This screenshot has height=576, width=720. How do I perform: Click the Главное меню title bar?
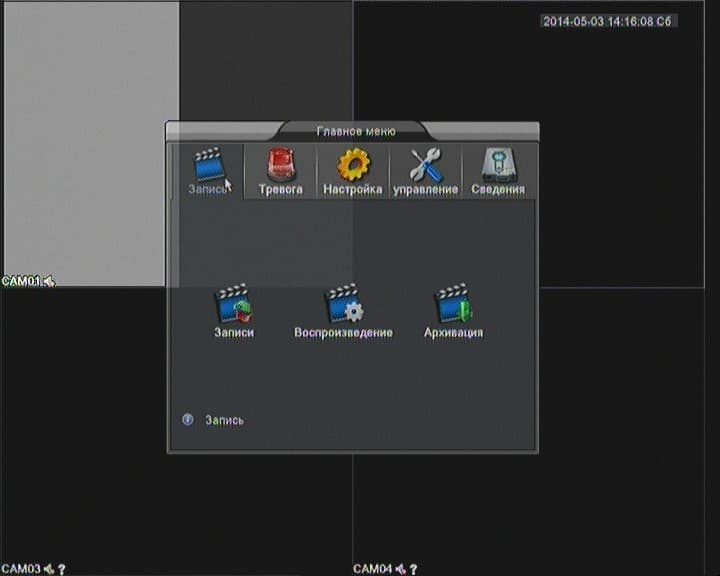(353, 131)
